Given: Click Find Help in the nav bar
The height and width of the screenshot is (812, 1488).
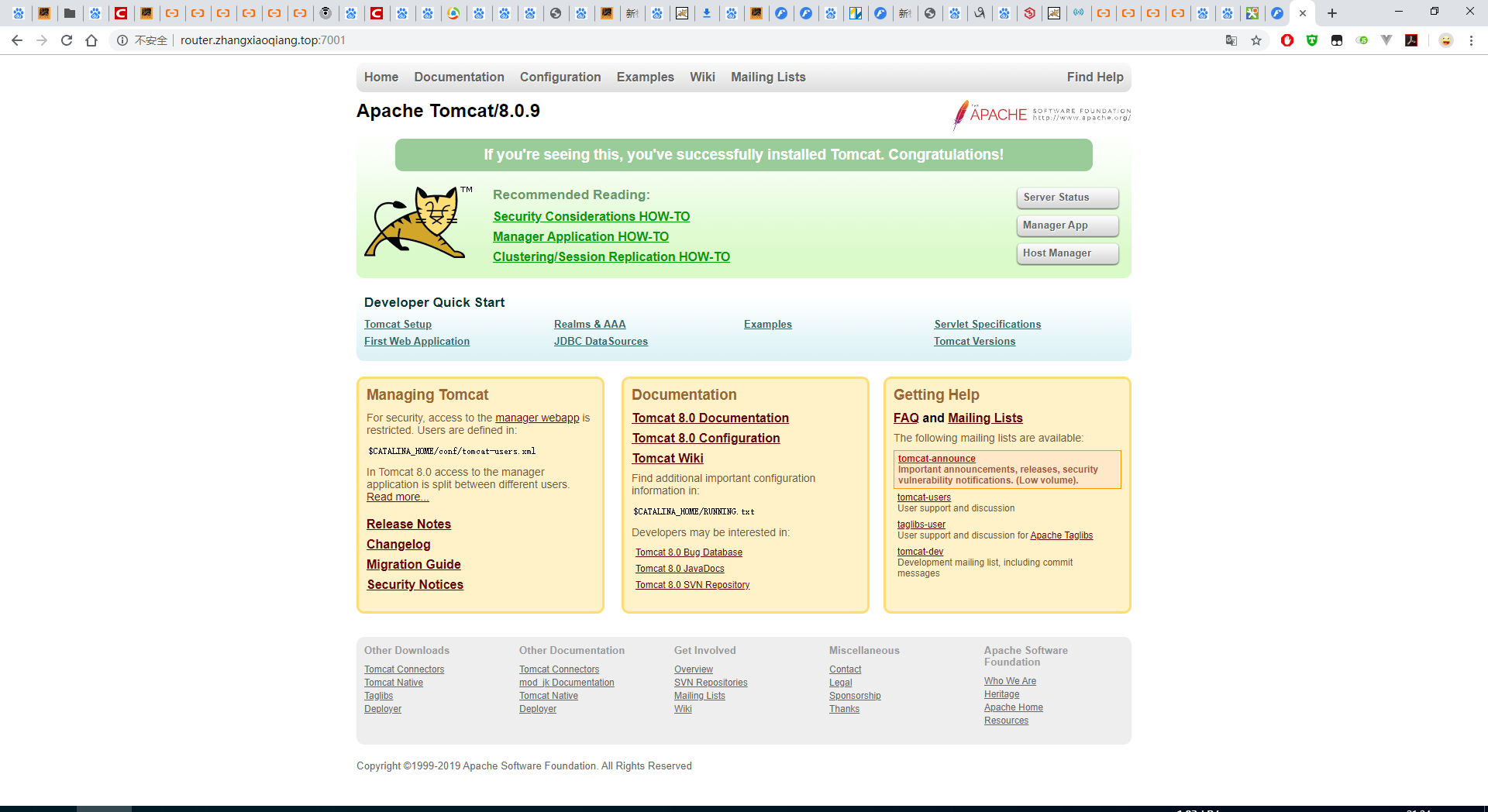Looking at the screenshot, I should pyautogui.click(x=1095, y=77).
